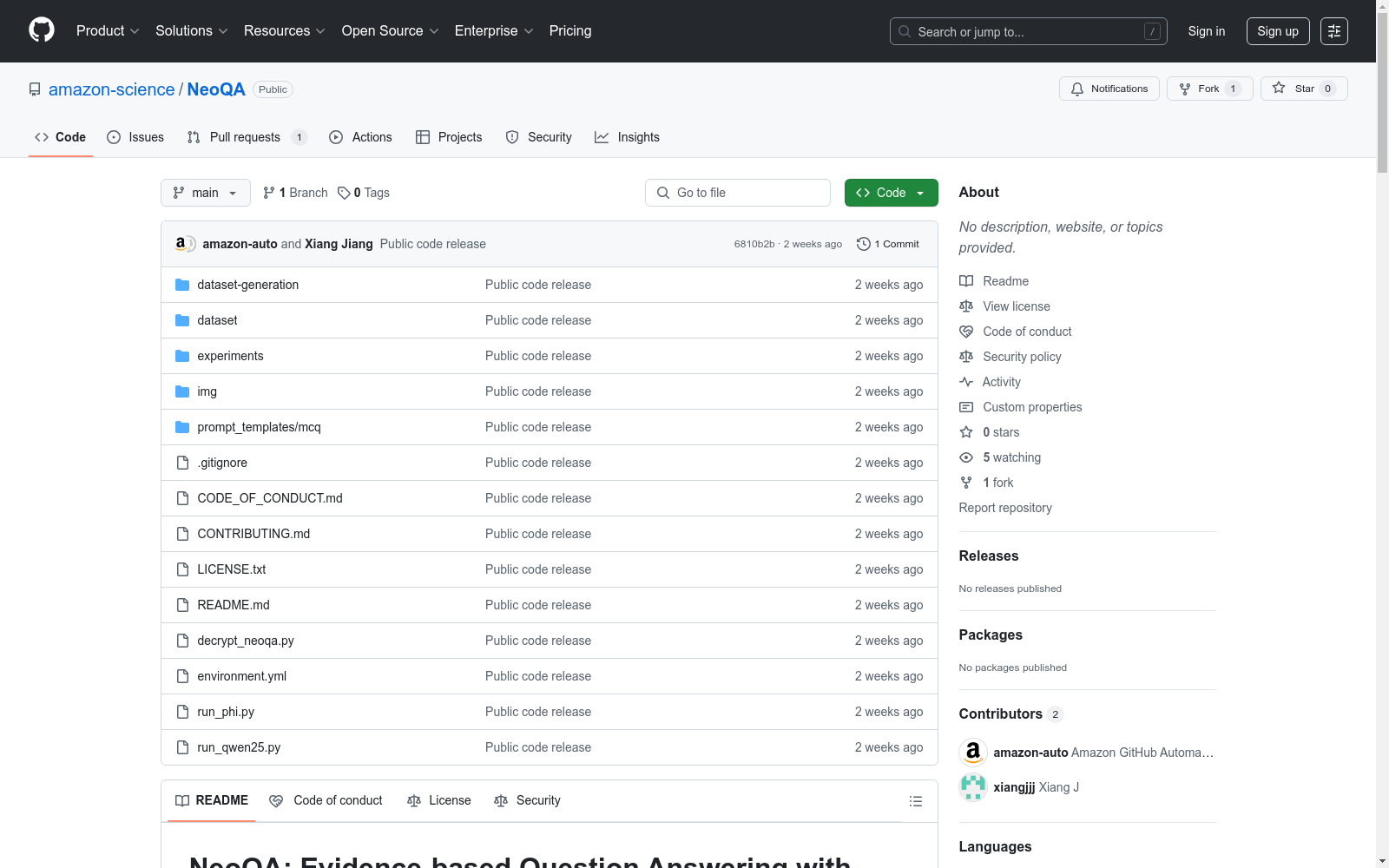View the 5 watching link
This screenshot has height=868, width=1389.
point(1011,457)
